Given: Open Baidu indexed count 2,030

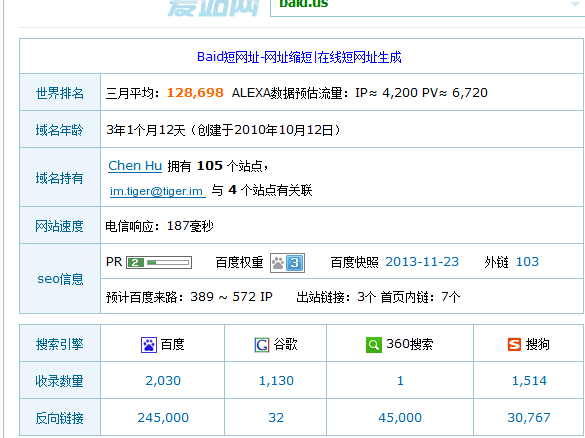Looking at the screenshot, I should (x=163, y=381).
